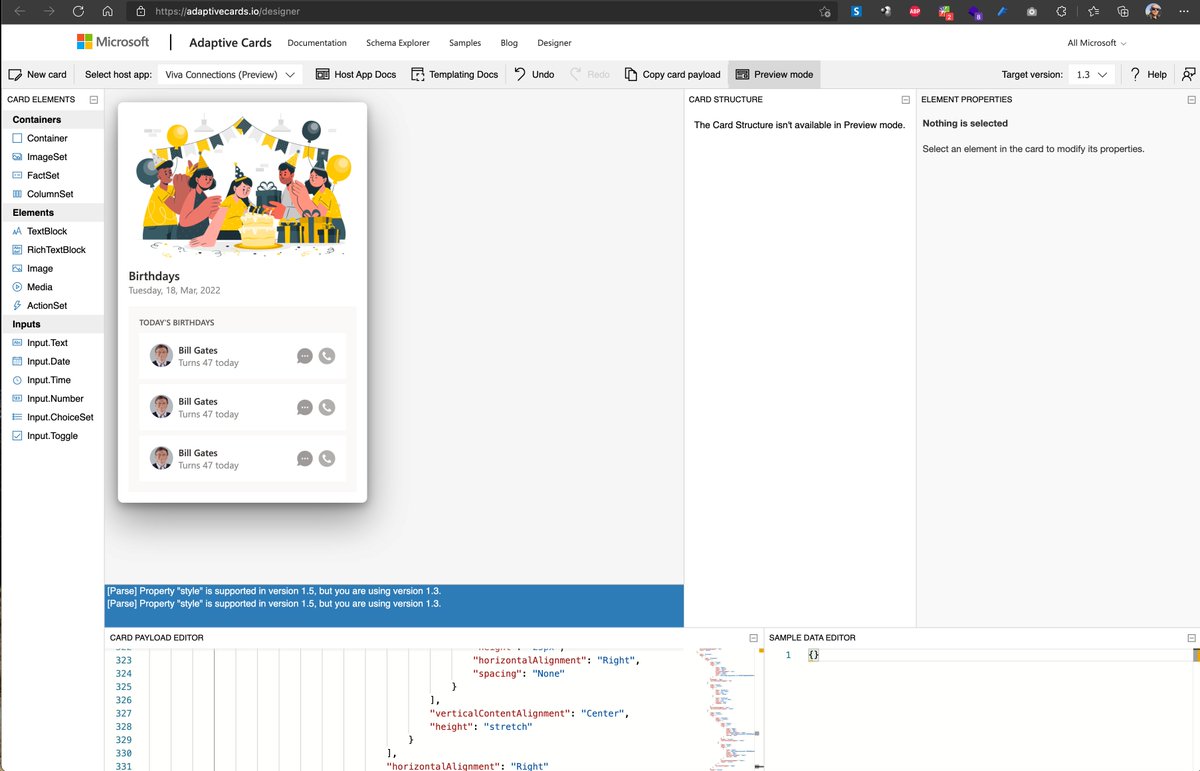Image resolution: width=1200 pixels, height=771 pixels.
Task: Click call icon in first Bill Gates row
Action: click(x=326, y=356)
